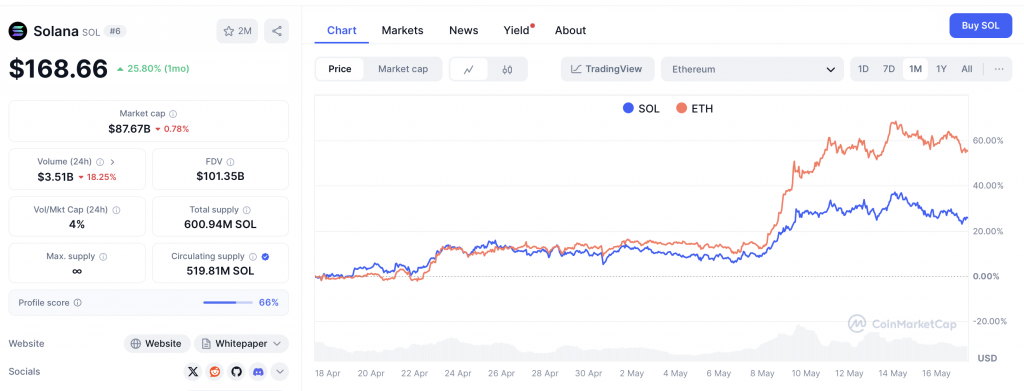
Task: Select the 1Y time range
Action: pos(941,69)
